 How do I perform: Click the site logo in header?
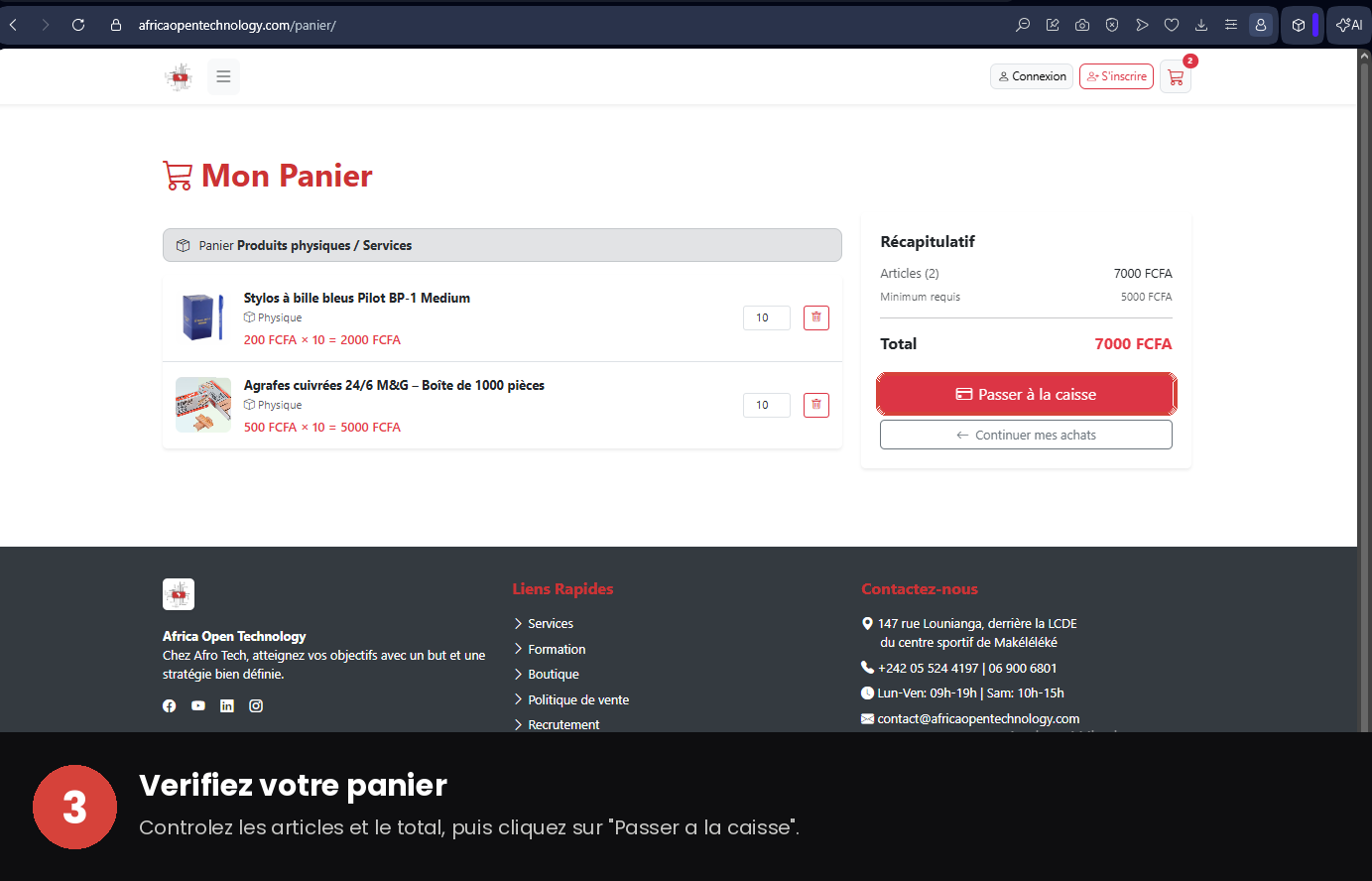179,76
